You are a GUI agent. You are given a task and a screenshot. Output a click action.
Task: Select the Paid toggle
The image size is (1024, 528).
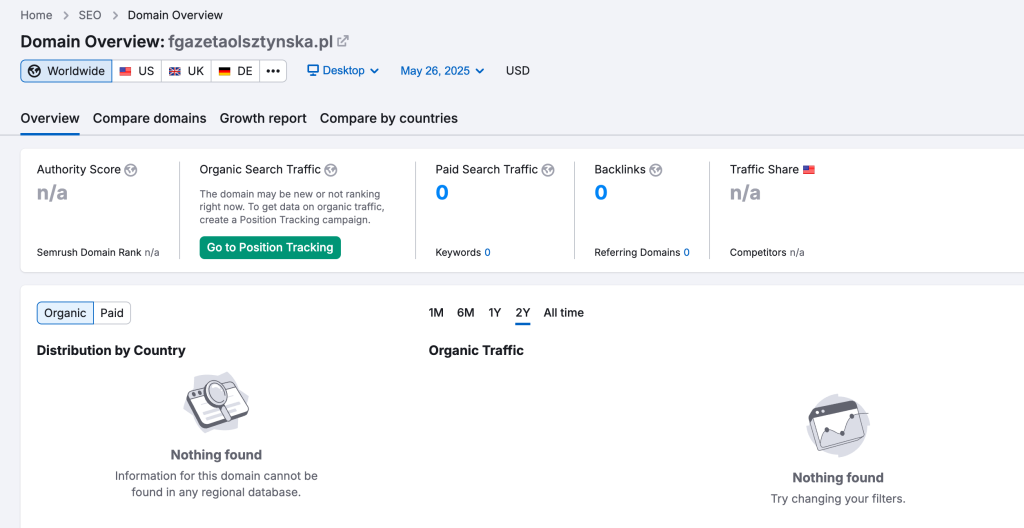pos(112,313)
